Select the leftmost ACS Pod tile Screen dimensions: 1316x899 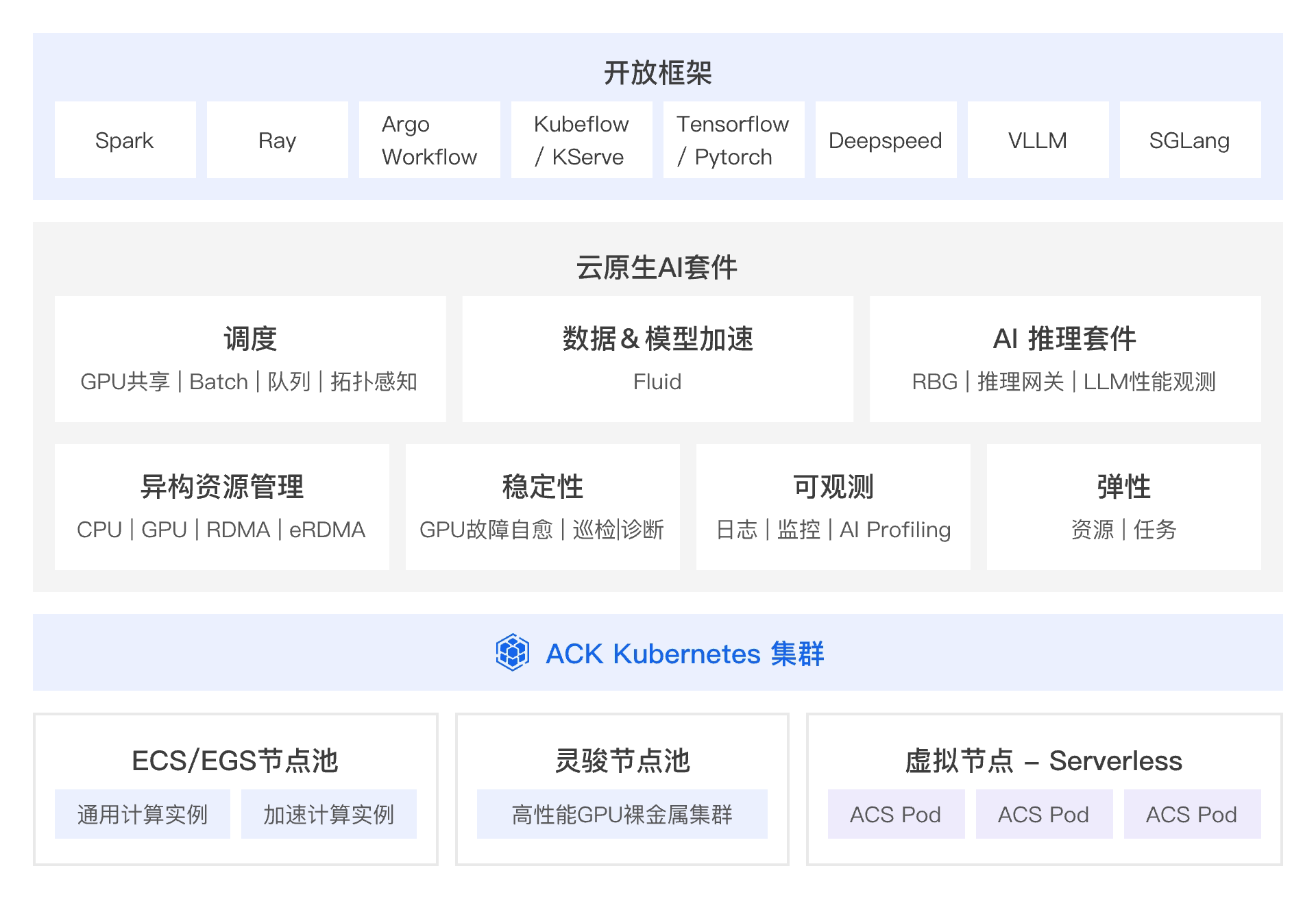point(896,814)
